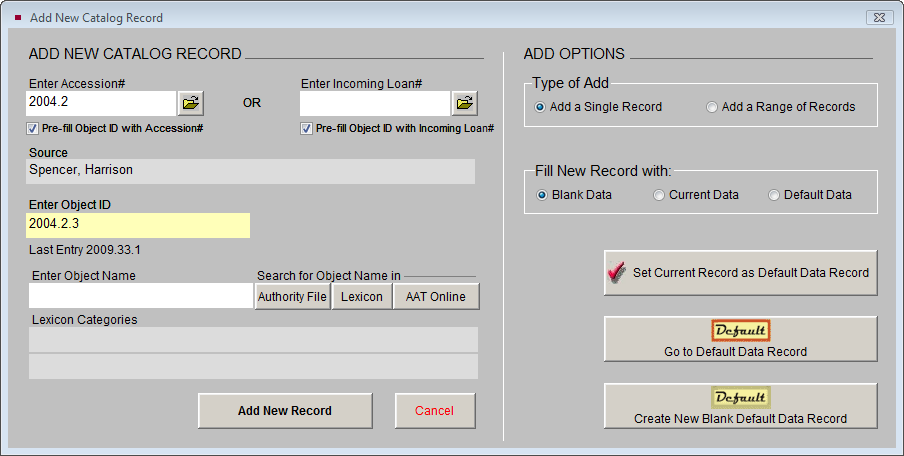Click the ADD NEW CATALOG RECORD heading
Viewport: 904px width, 456px height.
click(x=135, y=54)
